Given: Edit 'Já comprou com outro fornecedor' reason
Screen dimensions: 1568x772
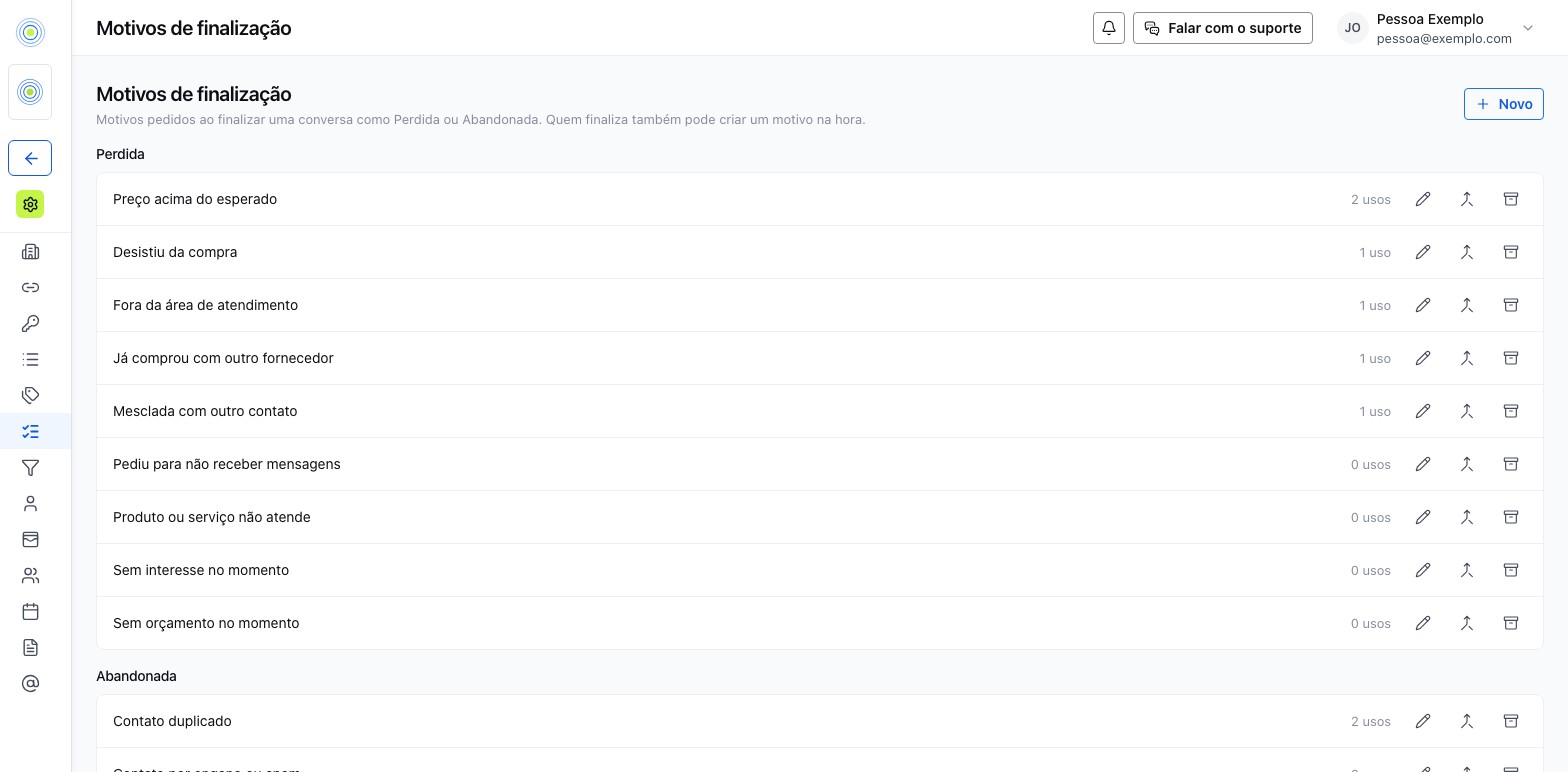Looking at the screenshot, I should click(1423, 358).
